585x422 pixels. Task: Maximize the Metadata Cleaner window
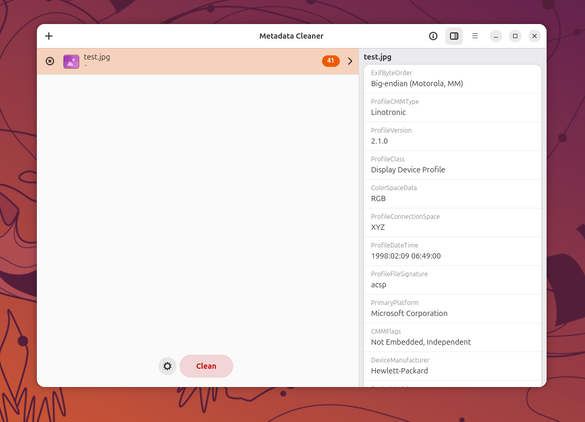[x=515, y=36]
